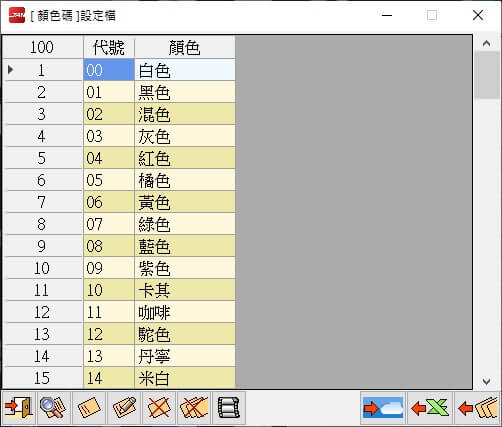
Task: Select code cell 00 in first row
Action: [109, 70]
